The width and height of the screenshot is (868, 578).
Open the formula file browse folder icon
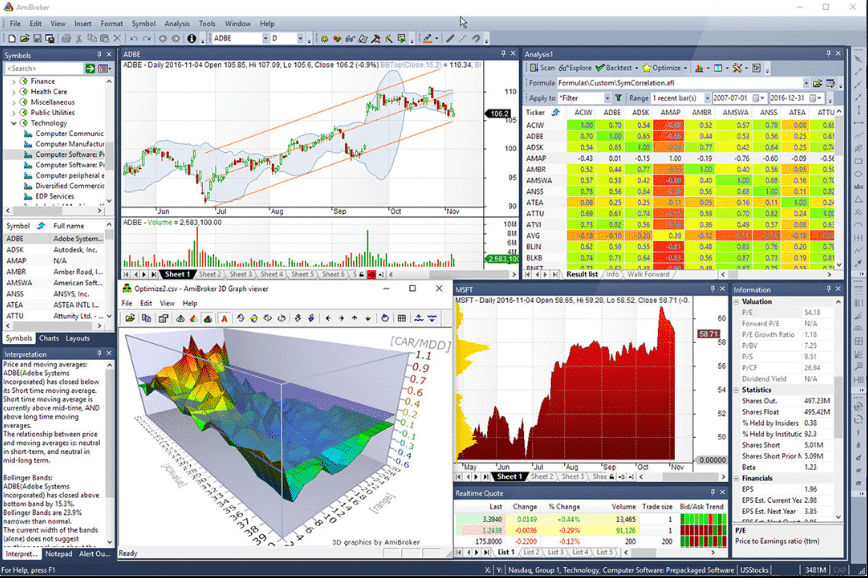tap(817, 83)
